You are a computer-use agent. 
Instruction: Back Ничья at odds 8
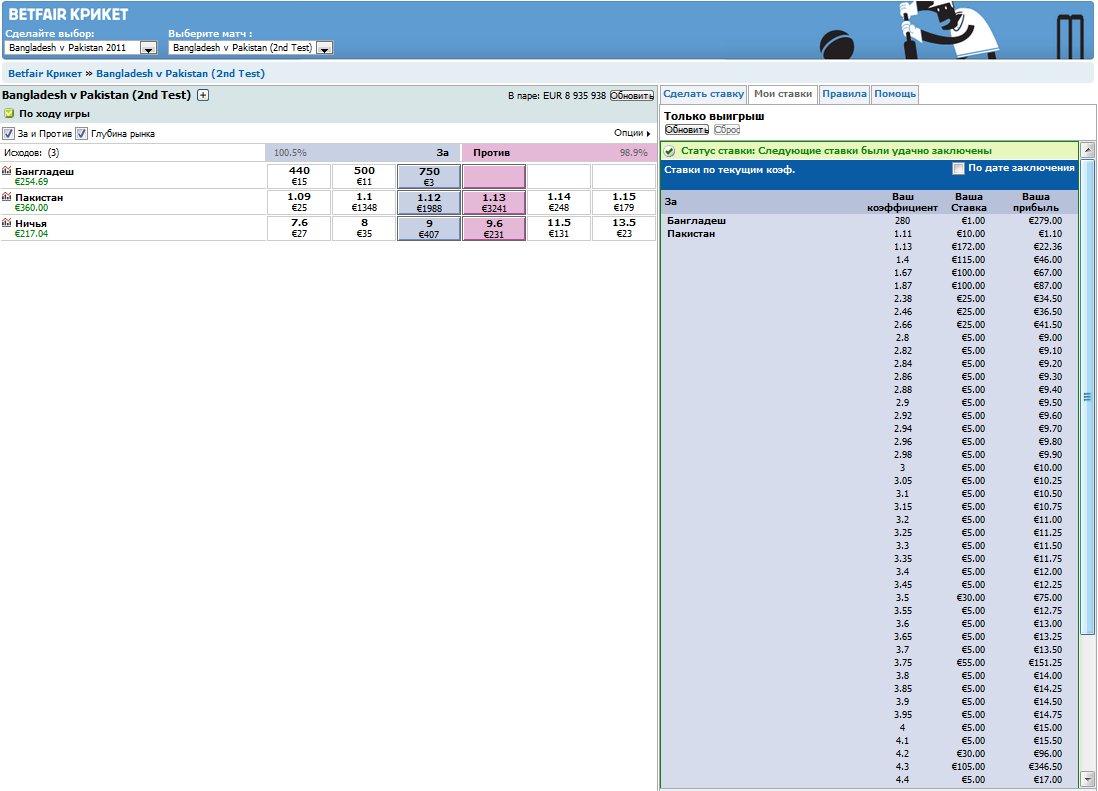pyautogui.click(x=364, y=228)
